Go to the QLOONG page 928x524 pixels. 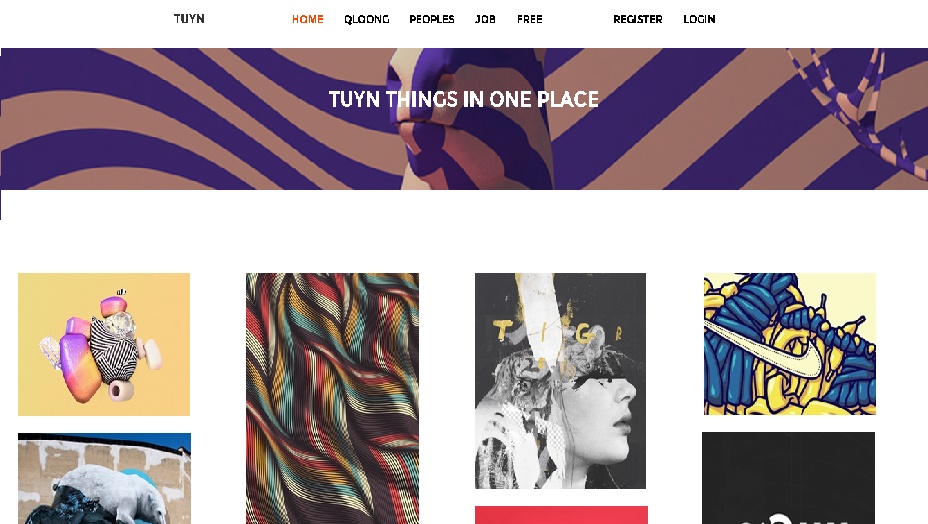[366, 19]
